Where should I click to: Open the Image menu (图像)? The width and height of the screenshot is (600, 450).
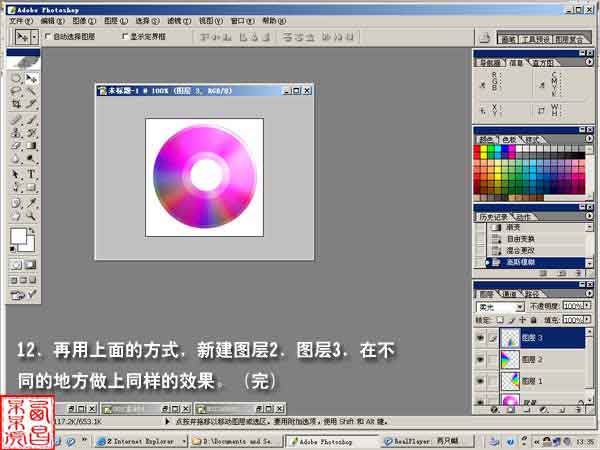(x=84, y=21)
